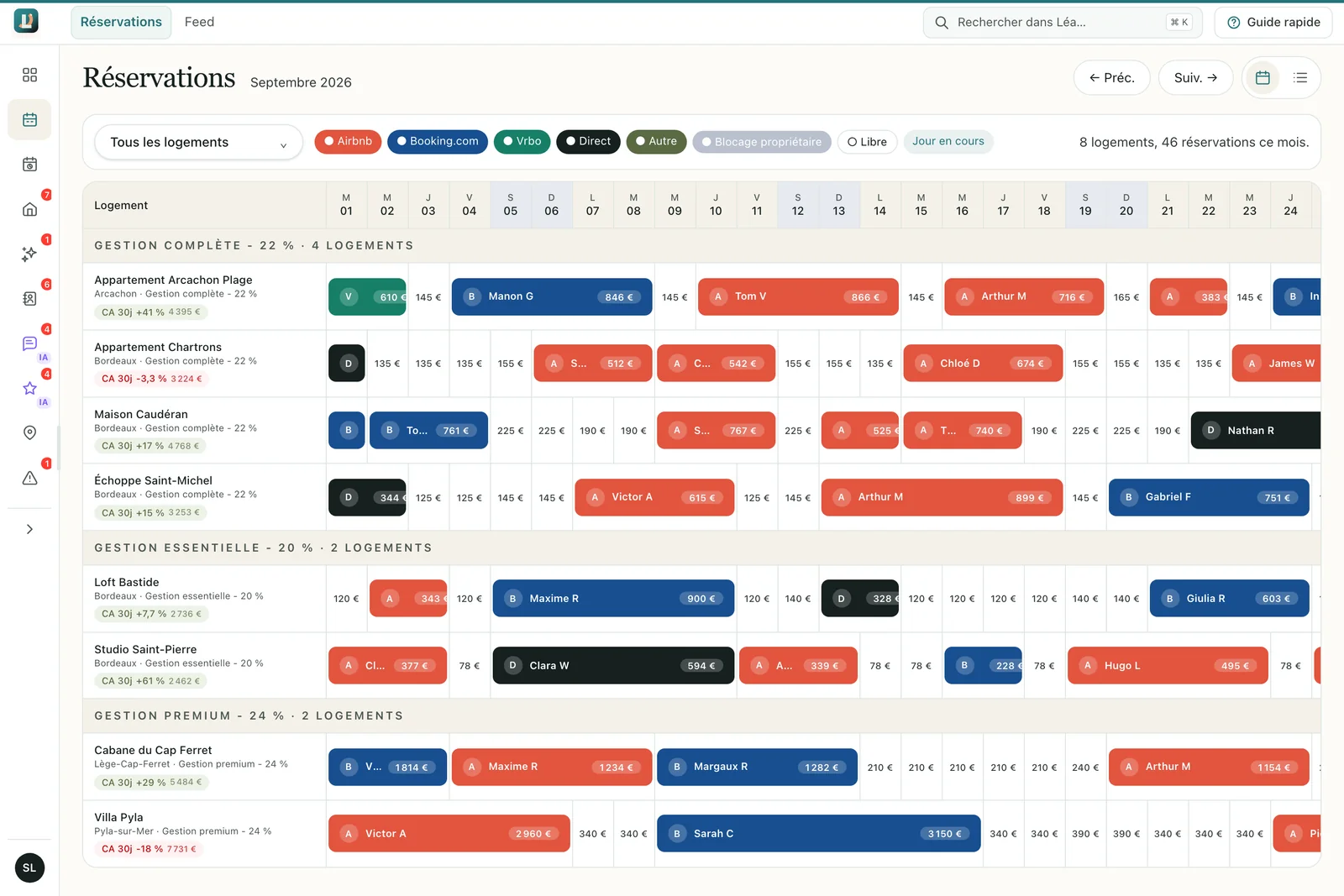Screen dimensions: 1344x896
Task: Toggle the Booking.com filter chip
Action: 438,141
